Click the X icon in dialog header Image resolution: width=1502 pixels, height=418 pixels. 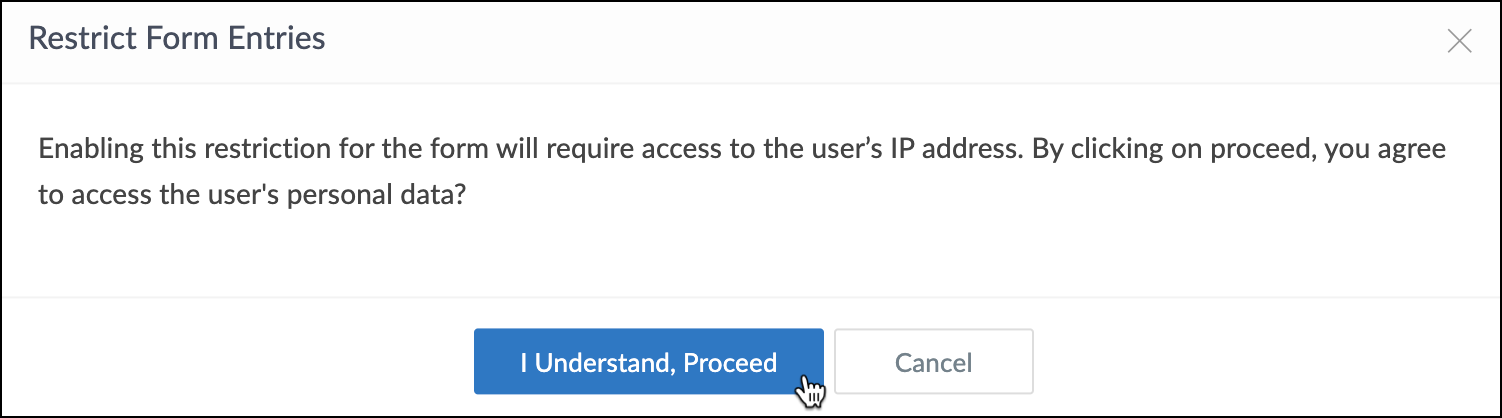click(x=1459, y=42)
